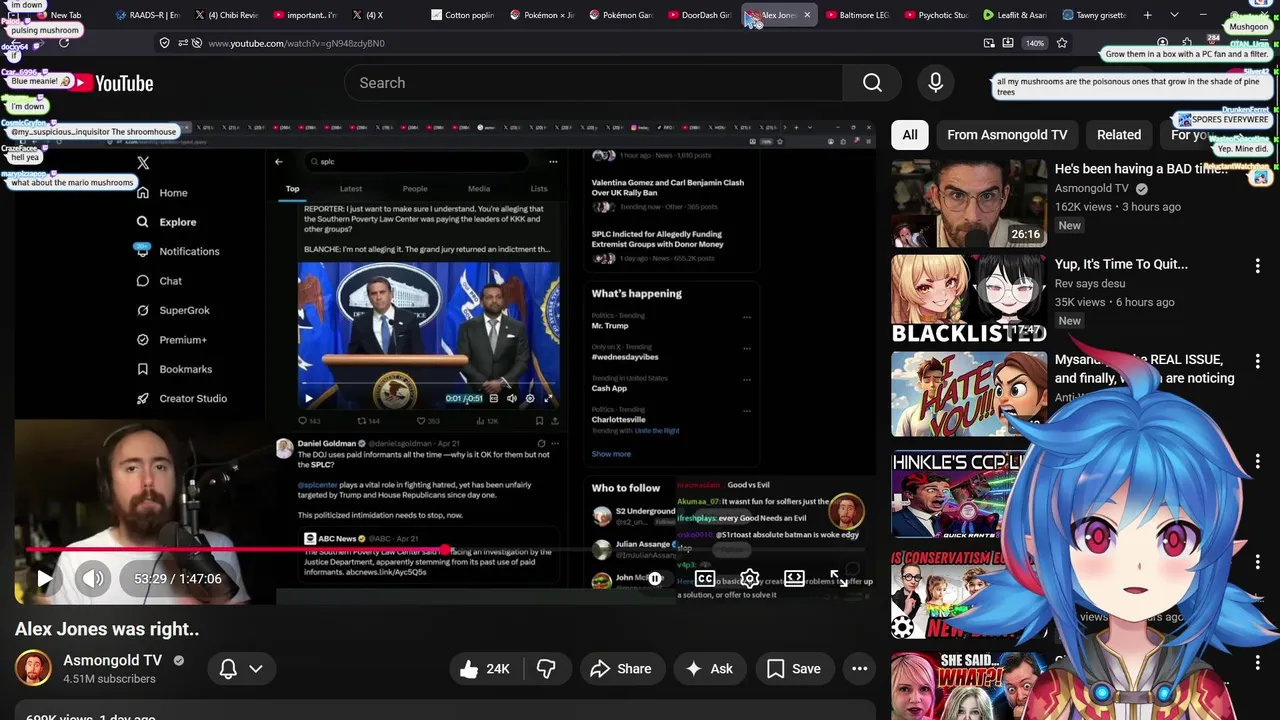Click the "Alex Jones was right.." video title
The height and width of the screenshot is (720, 1280).
pos(107,629)
